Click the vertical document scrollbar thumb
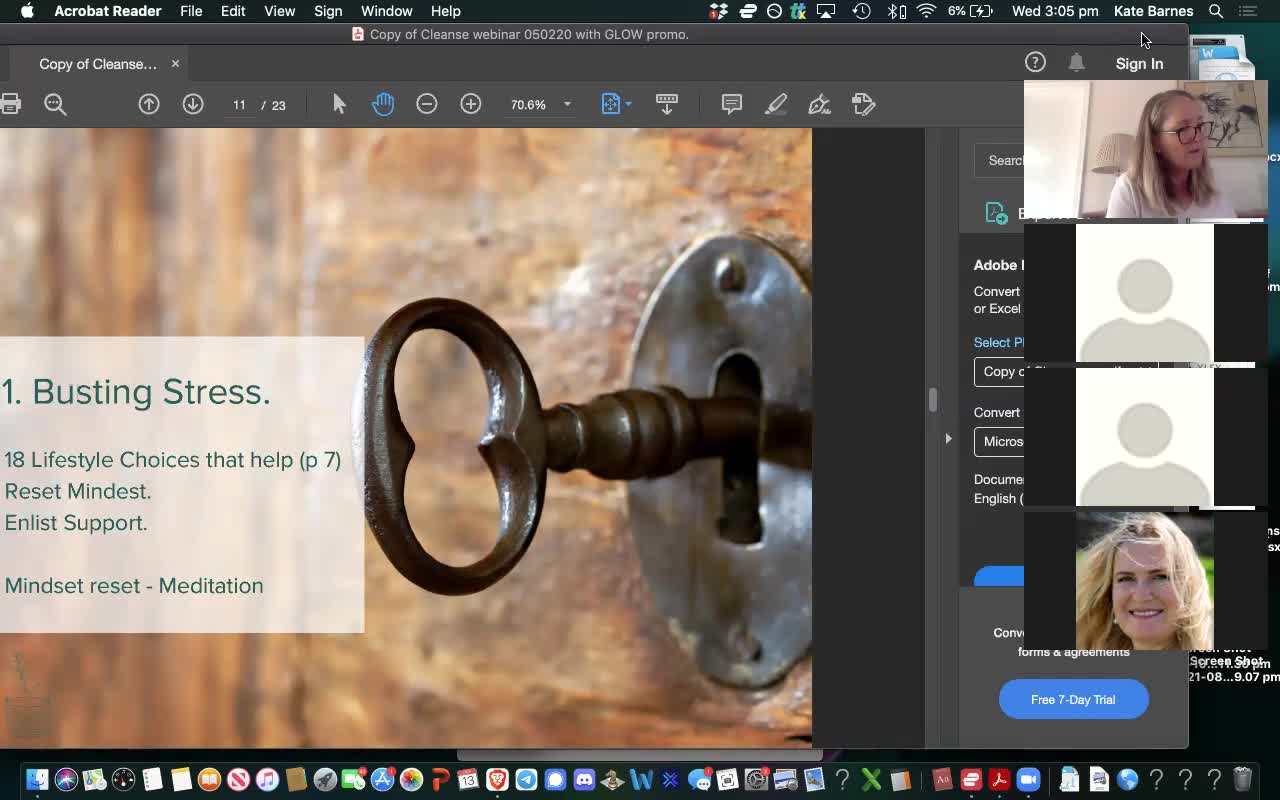The width and height of the screenshot is (1280, 800). [x=932, y=400]
